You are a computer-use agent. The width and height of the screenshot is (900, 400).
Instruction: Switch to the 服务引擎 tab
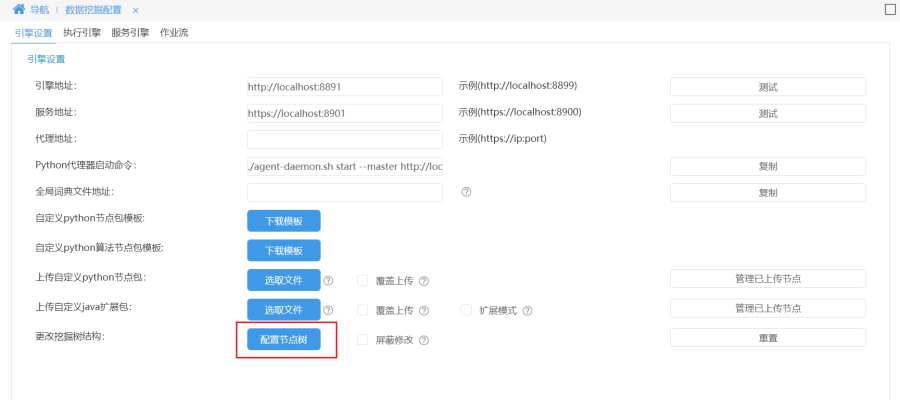pyautogui.click(x=130, y=33)
